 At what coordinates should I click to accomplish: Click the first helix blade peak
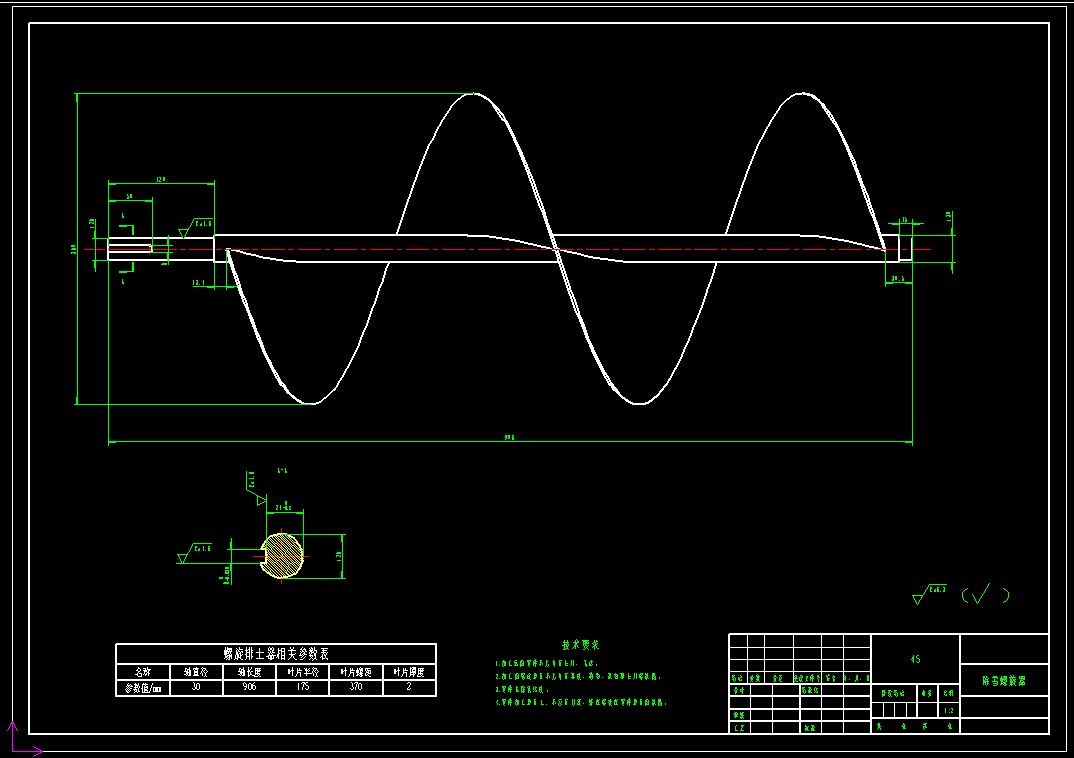point(473,94)
